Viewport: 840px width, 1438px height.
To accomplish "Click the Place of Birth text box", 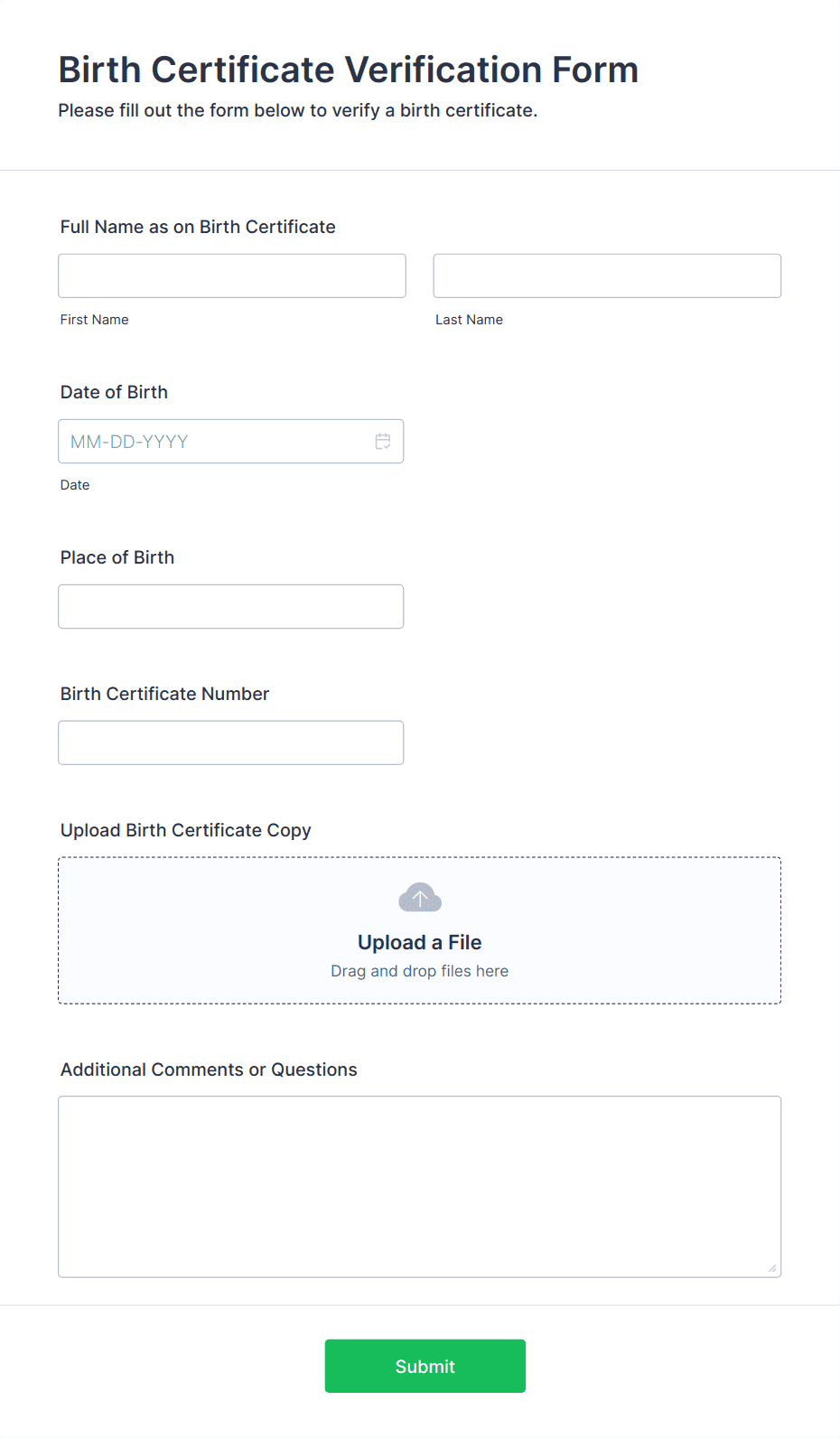I will click(x=230, y=606).
